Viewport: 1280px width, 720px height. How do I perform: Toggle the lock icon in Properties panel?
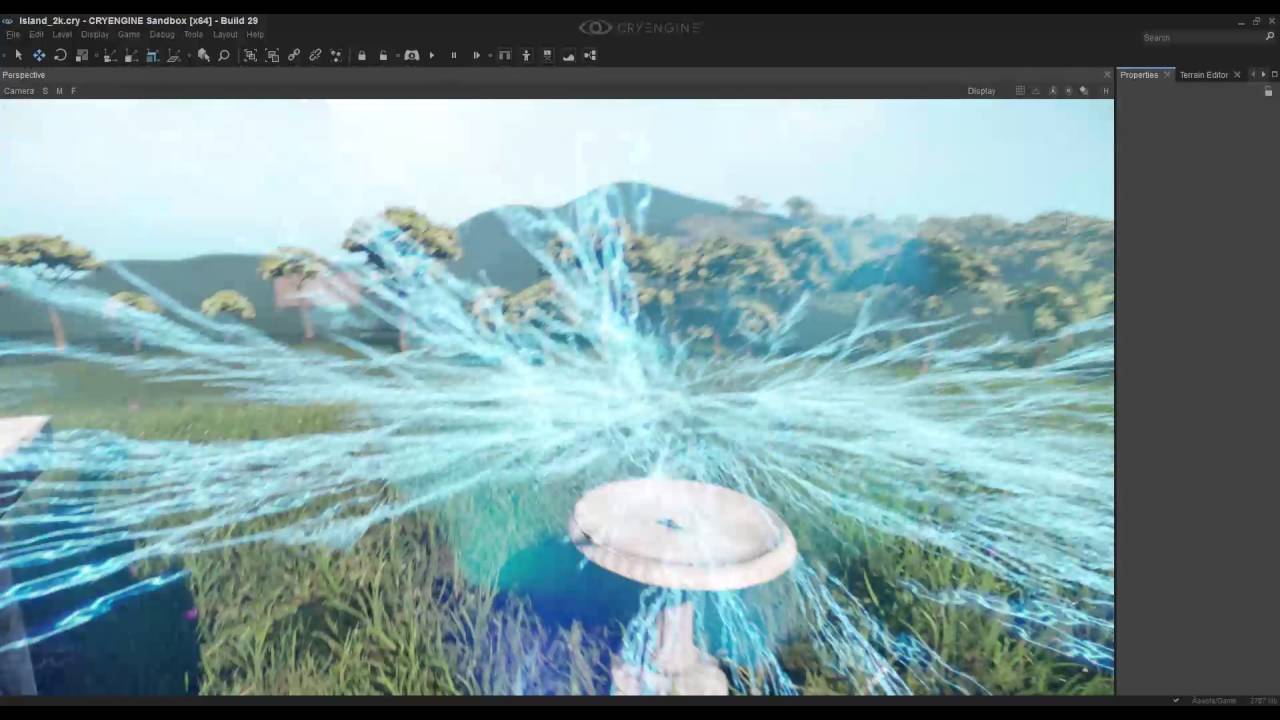tap(1268, 91)
